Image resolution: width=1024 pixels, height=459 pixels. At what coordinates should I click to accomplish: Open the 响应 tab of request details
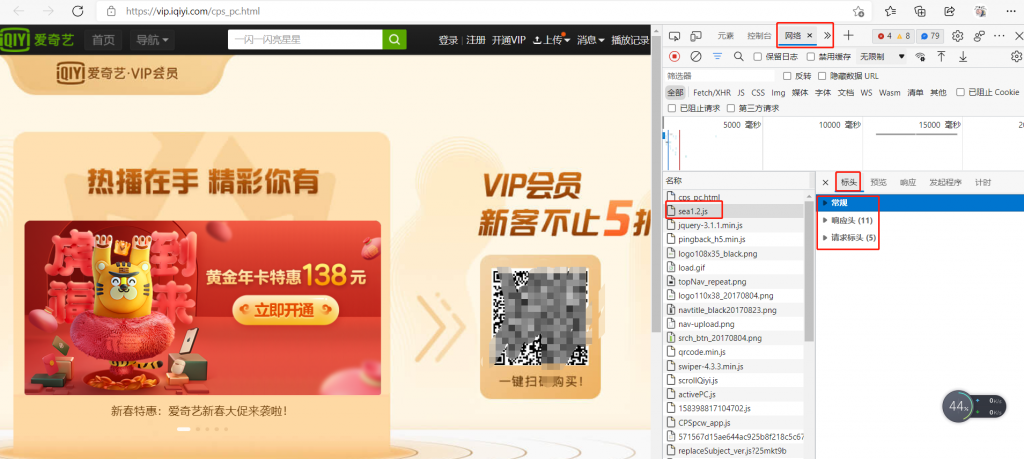[x=907, y=182]
